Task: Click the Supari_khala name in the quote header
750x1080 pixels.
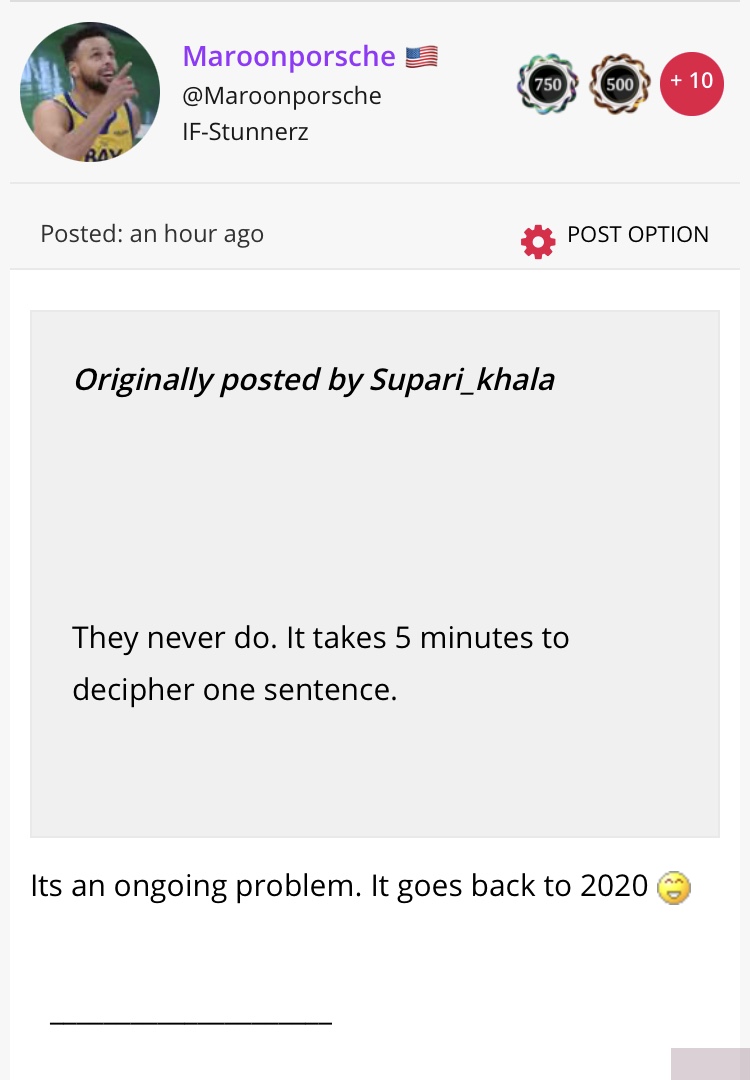Action: pos(462,380)
